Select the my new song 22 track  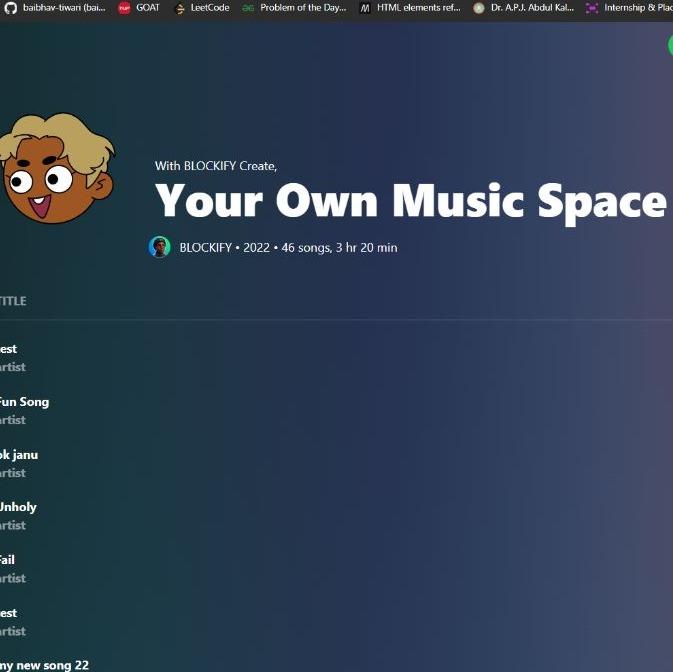point(45,665)
